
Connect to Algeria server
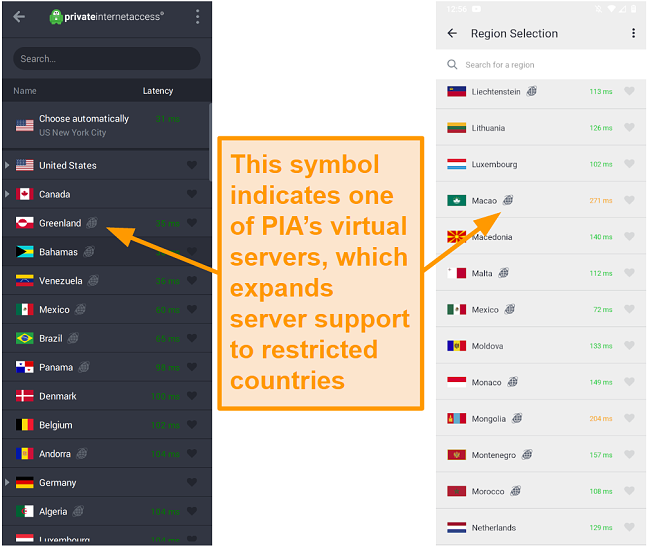107,511
